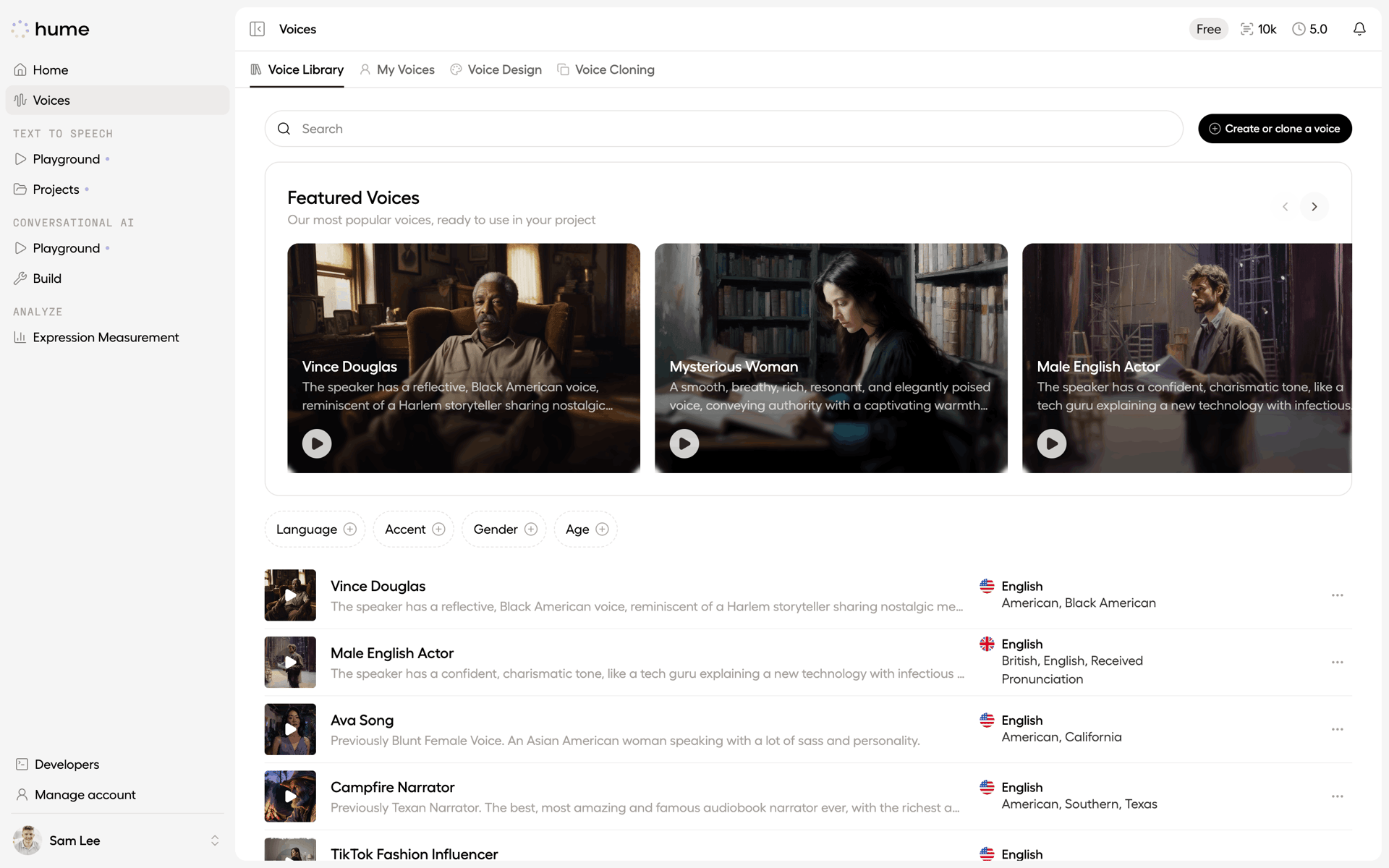
Task: Show previous featured voices arrow
Action: click(1285, 207)
